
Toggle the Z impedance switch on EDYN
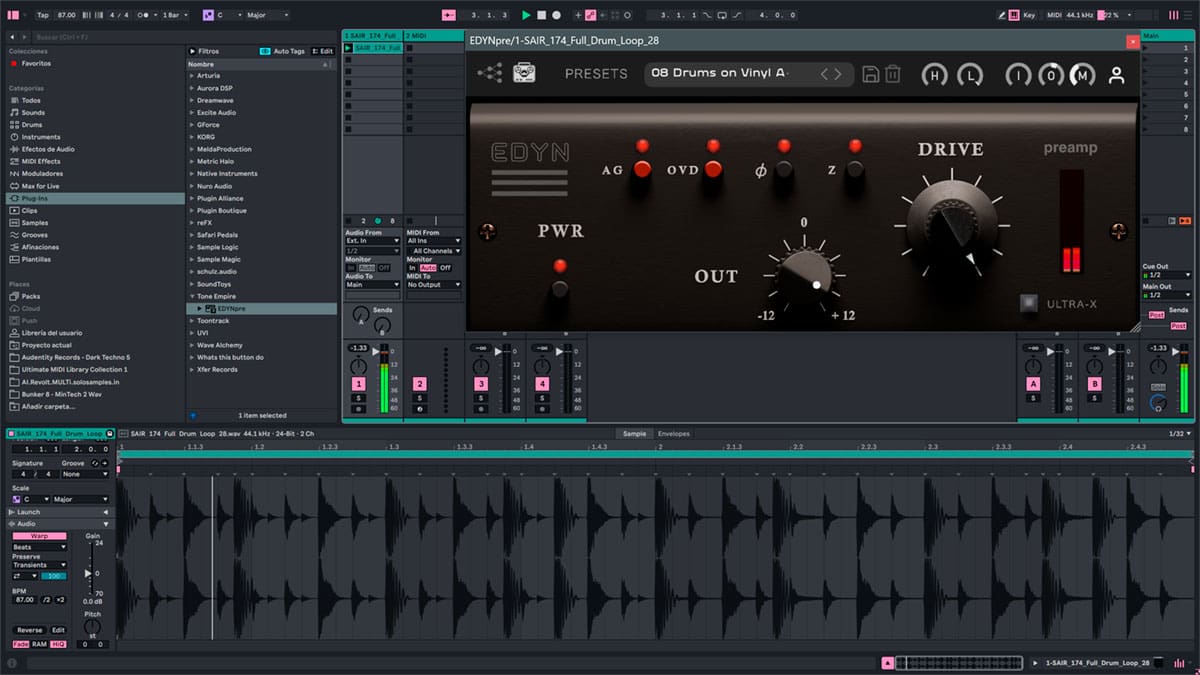coord(855,169)
